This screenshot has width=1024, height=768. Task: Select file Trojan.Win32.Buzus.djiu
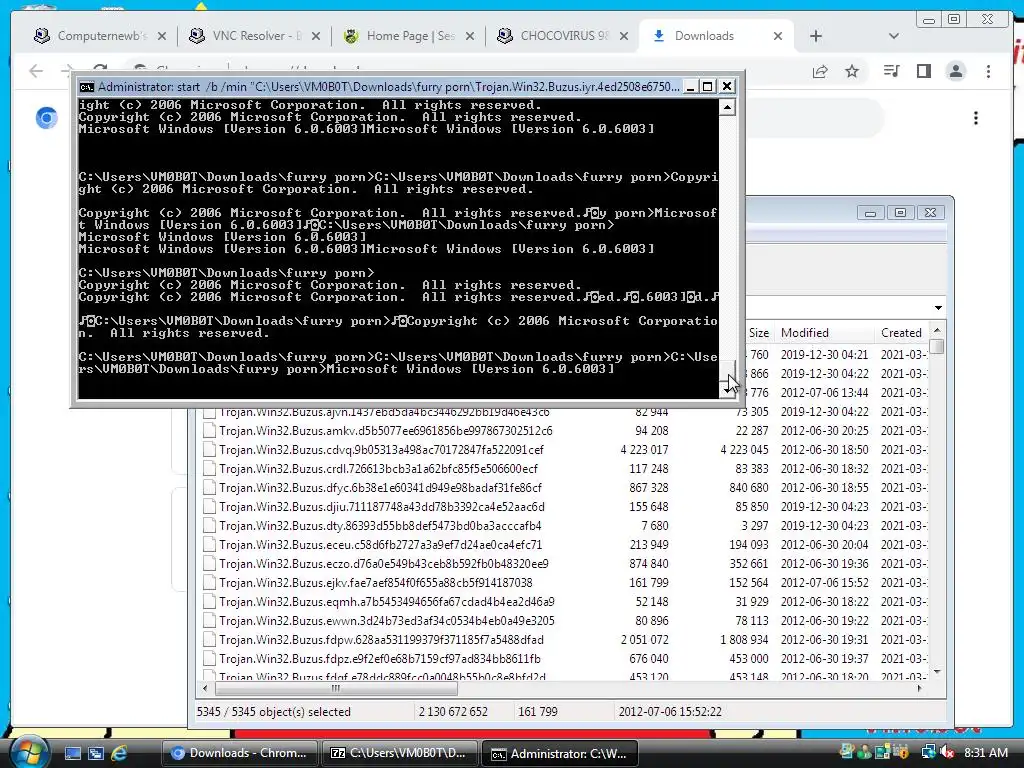381,507
